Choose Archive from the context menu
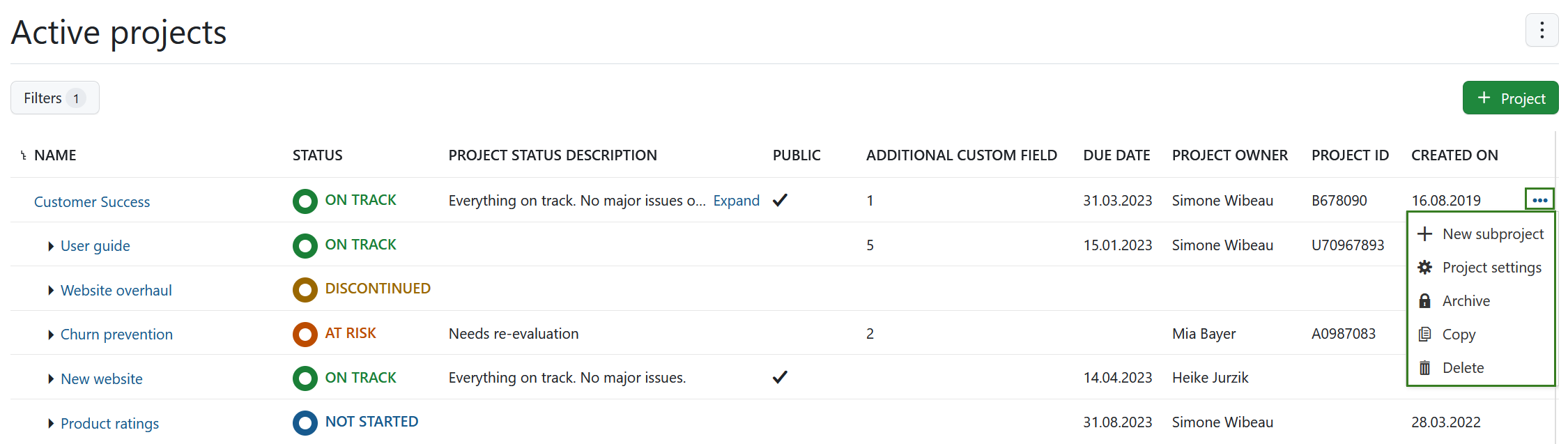Viewport: 1568px width, 444px height. [x=1466, y=301]
